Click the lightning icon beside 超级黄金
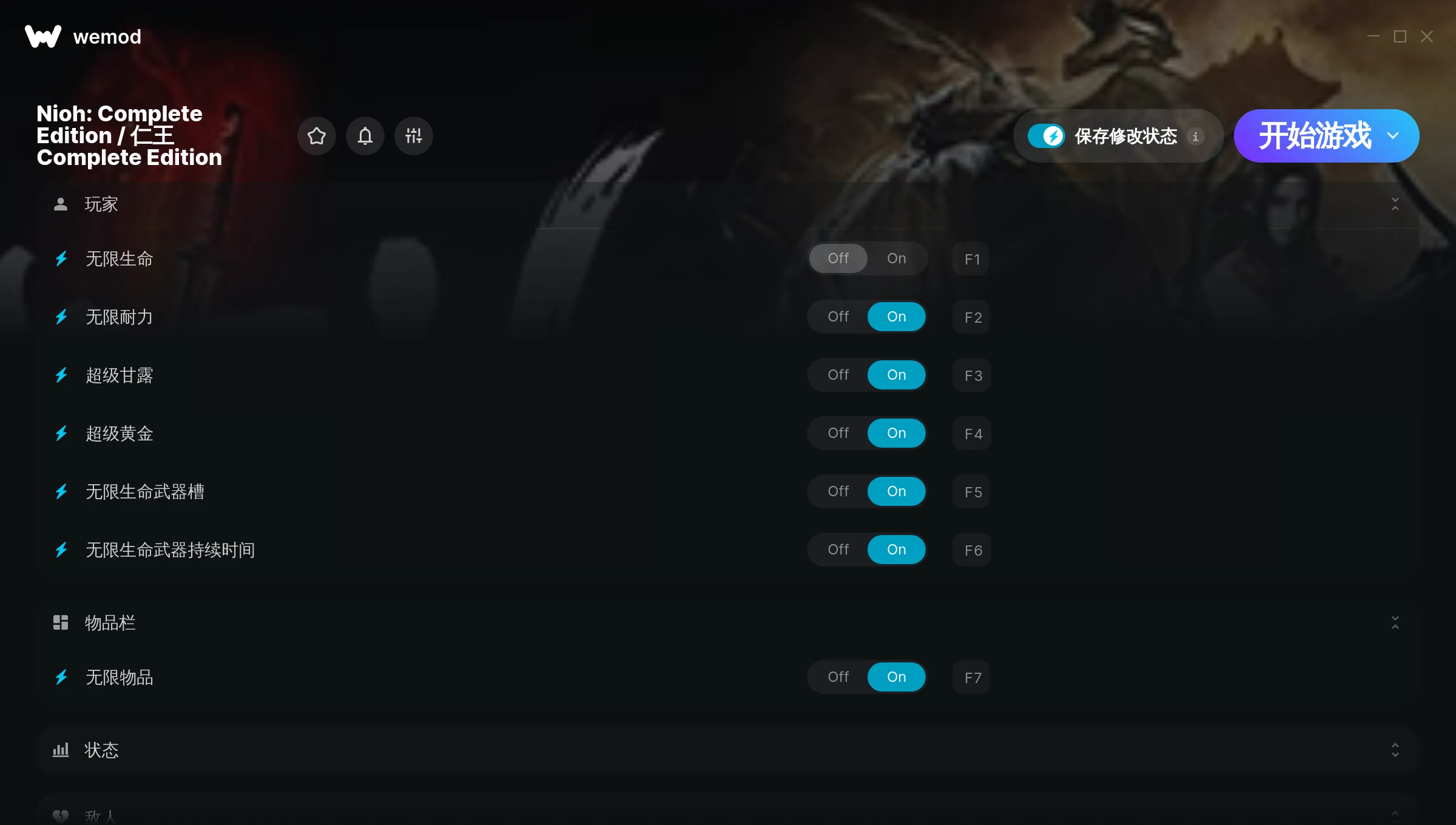The height and width of the screenshot is (825, 1456). (61, 434)
